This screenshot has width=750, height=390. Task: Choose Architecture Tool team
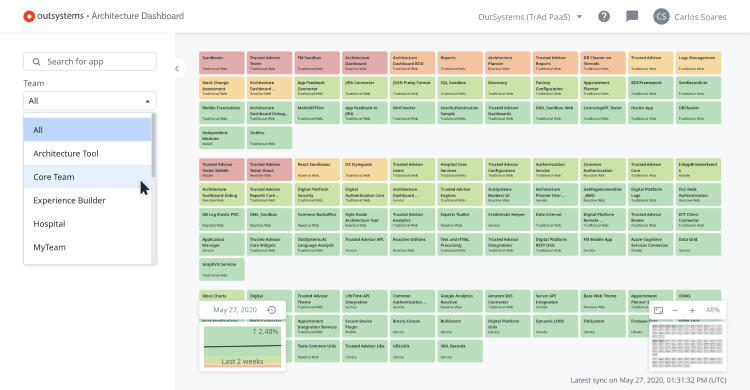tap(88, 153)
